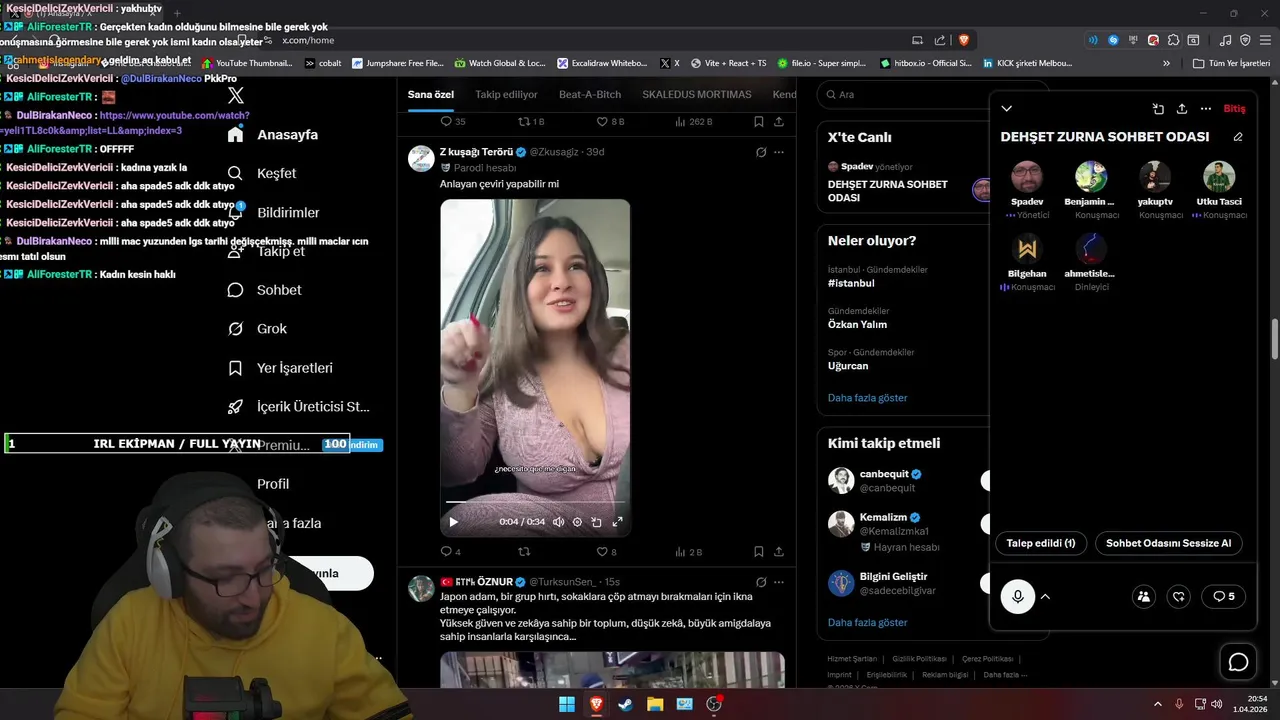1280x720 pixels.
Task: Seek on the video progress bar
Action: (x=535, y=501)
